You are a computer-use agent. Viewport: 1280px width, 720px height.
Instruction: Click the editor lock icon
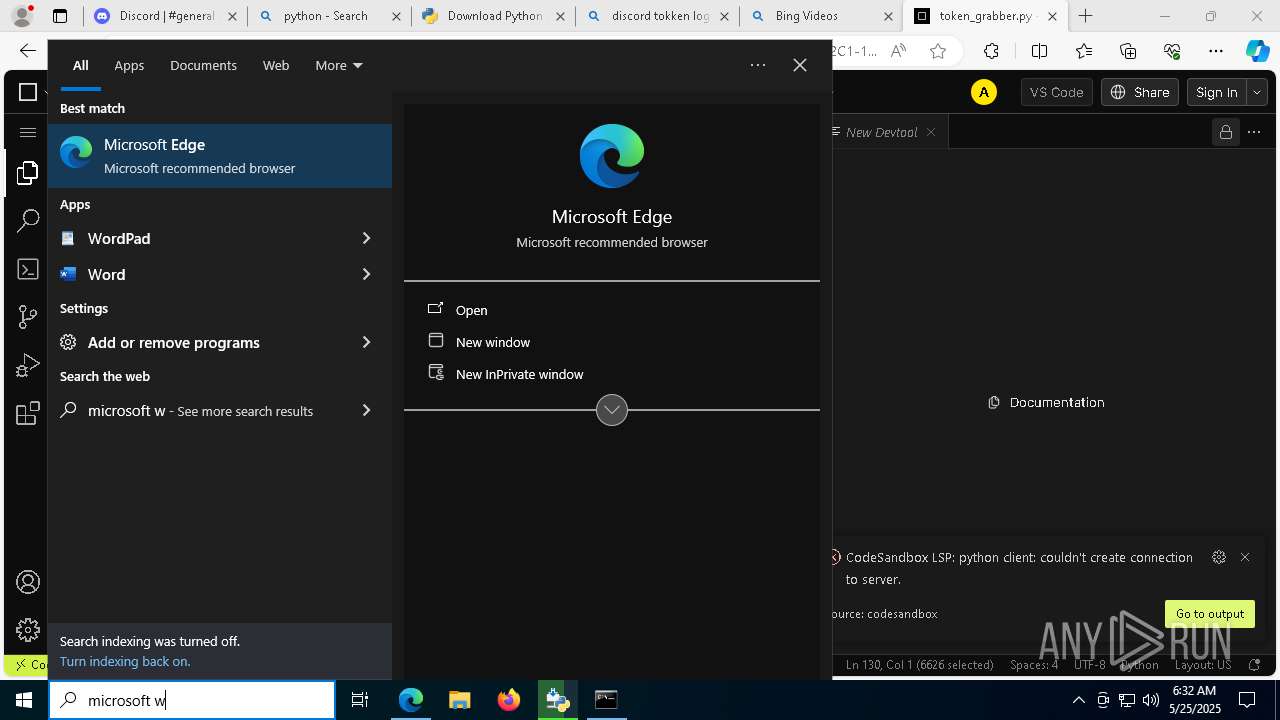point(1225,132)
